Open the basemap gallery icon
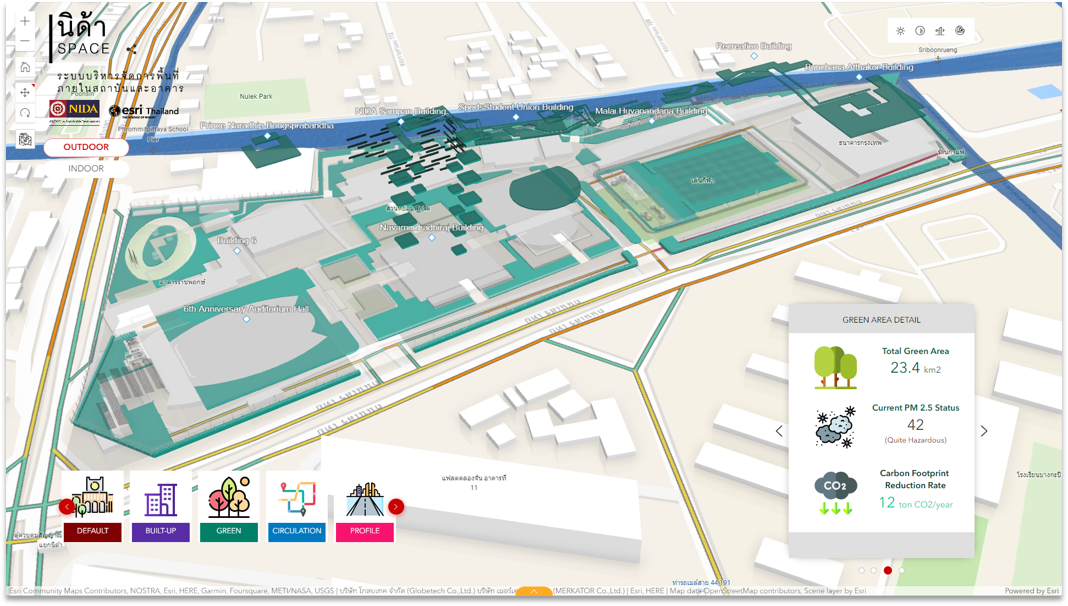The width and height of the screenshot is (1068, 606). point(25,140)
